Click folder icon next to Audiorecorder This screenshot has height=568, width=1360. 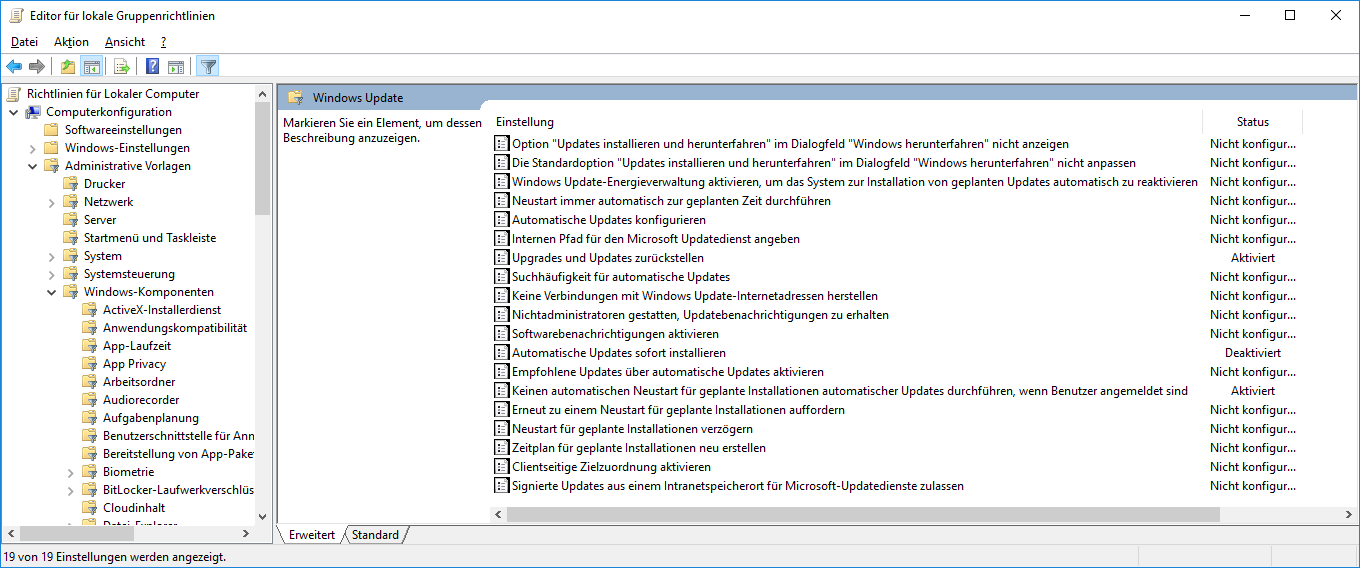(89, 400)
